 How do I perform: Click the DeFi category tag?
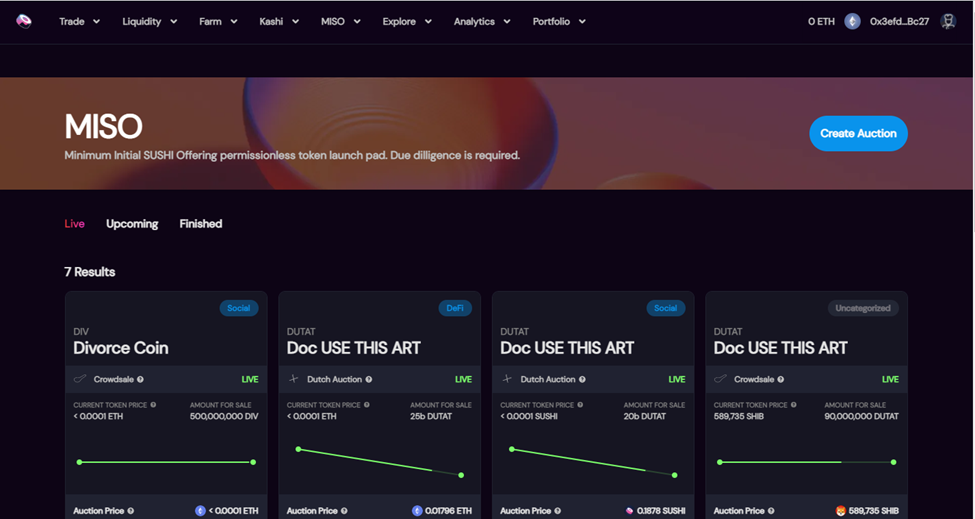click(455, 308)
